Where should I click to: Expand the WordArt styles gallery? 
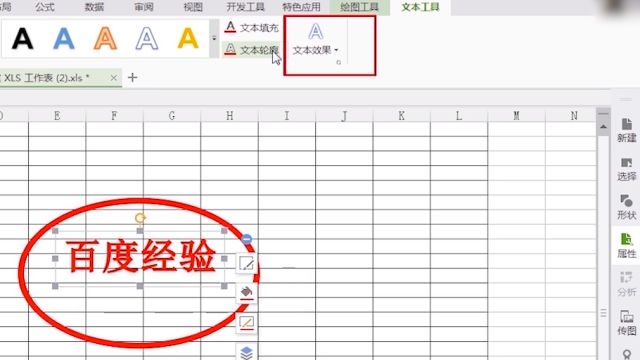coord(214,39)
